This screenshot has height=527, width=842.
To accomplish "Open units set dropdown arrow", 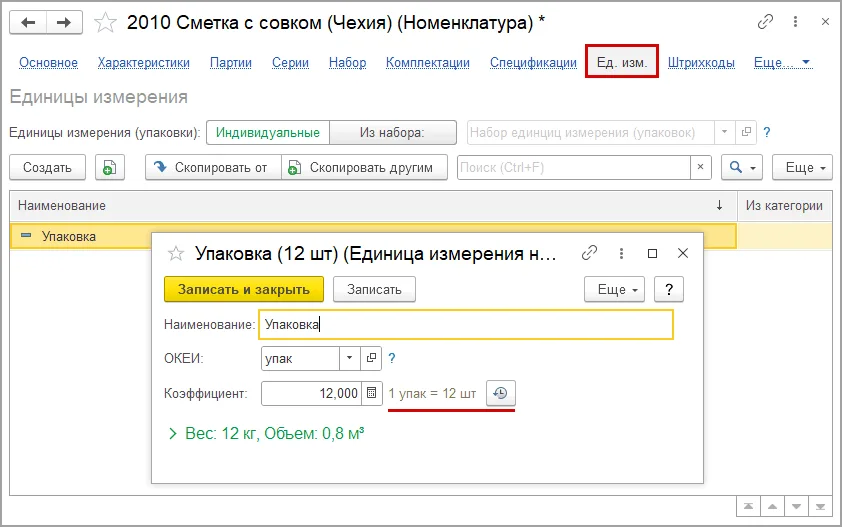I will coord(724,132).
